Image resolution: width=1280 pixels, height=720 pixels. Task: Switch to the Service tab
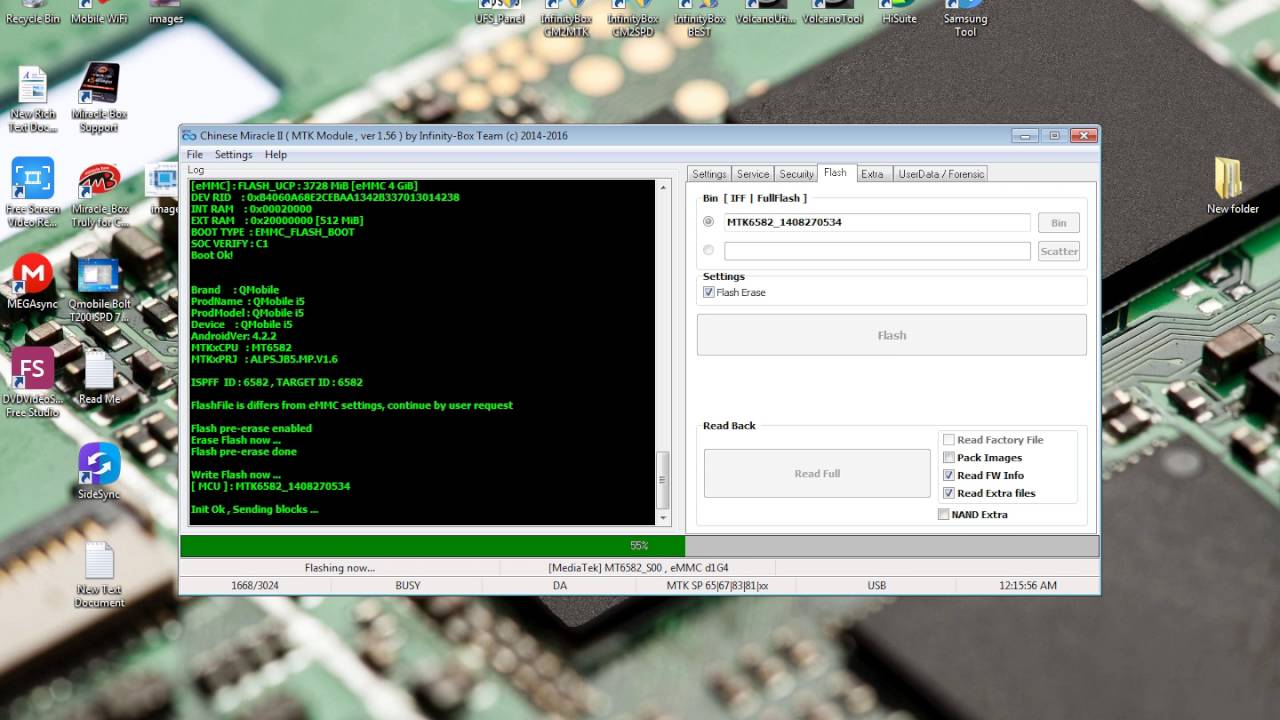[753, 174]
